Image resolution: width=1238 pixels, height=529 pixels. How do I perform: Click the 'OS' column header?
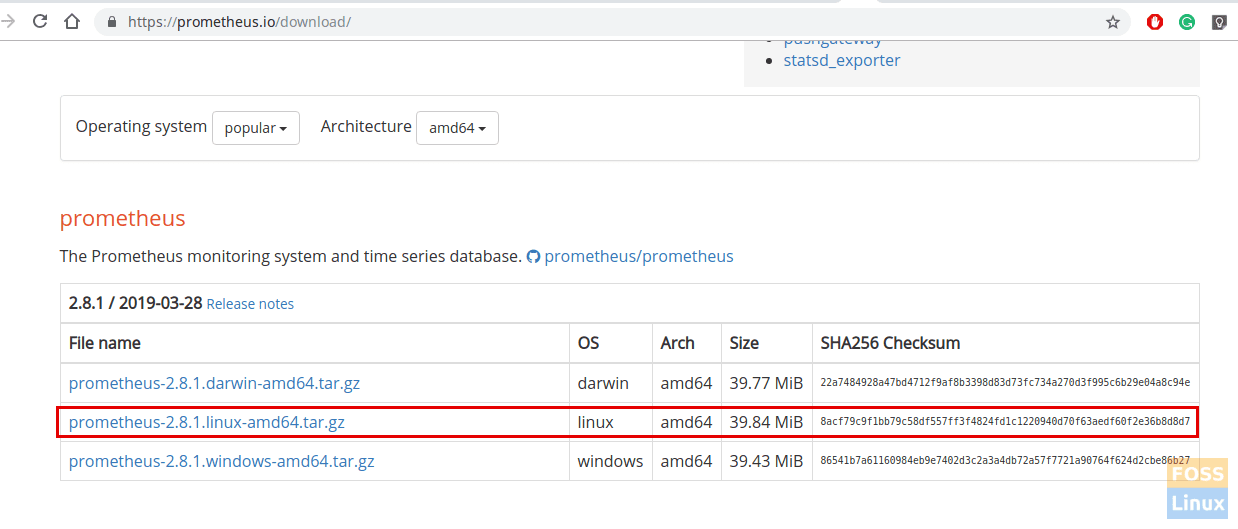click(589, 343)
